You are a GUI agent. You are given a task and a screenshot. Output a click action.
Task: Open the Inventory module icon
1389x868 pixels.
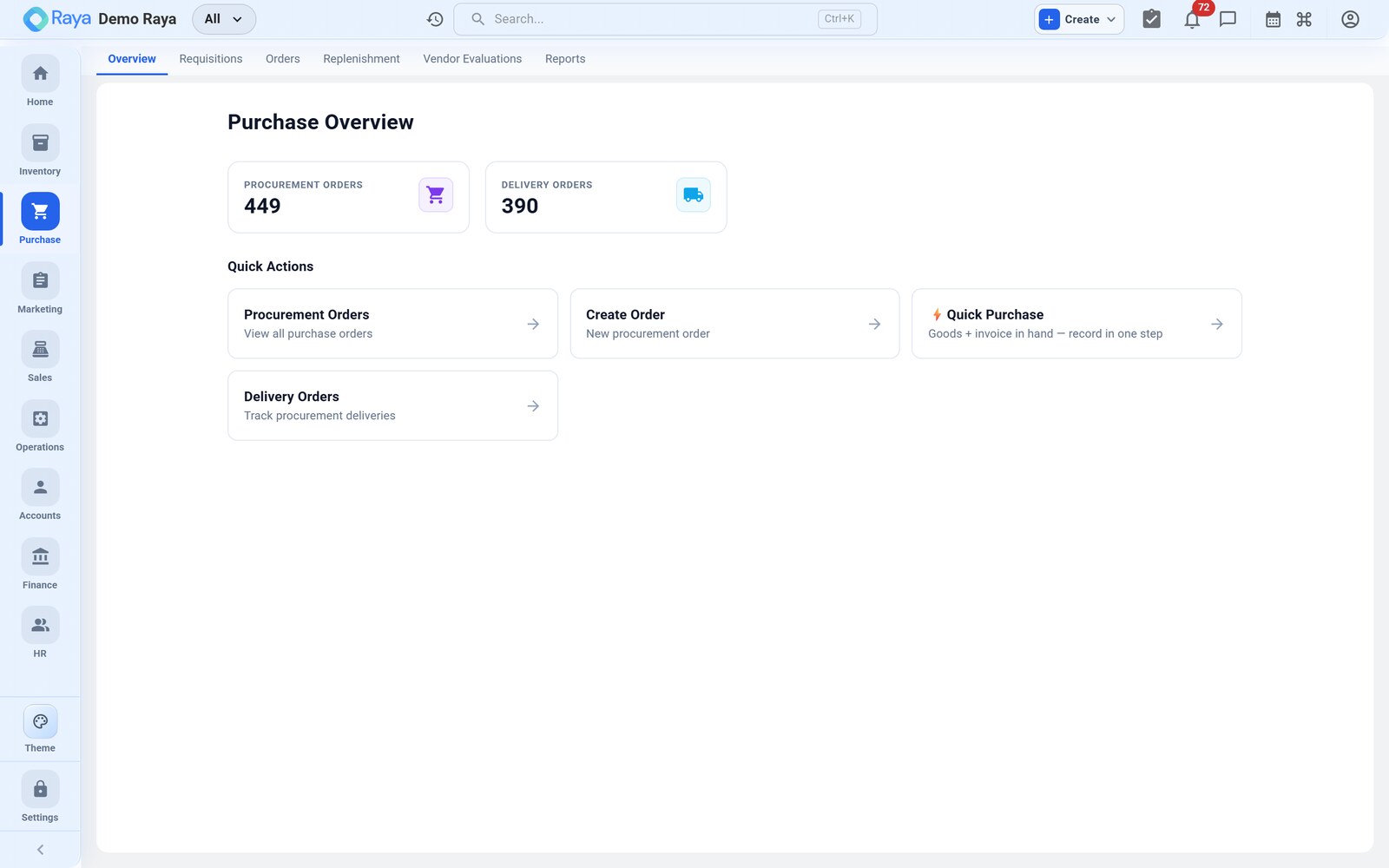(x=40, y=143)
